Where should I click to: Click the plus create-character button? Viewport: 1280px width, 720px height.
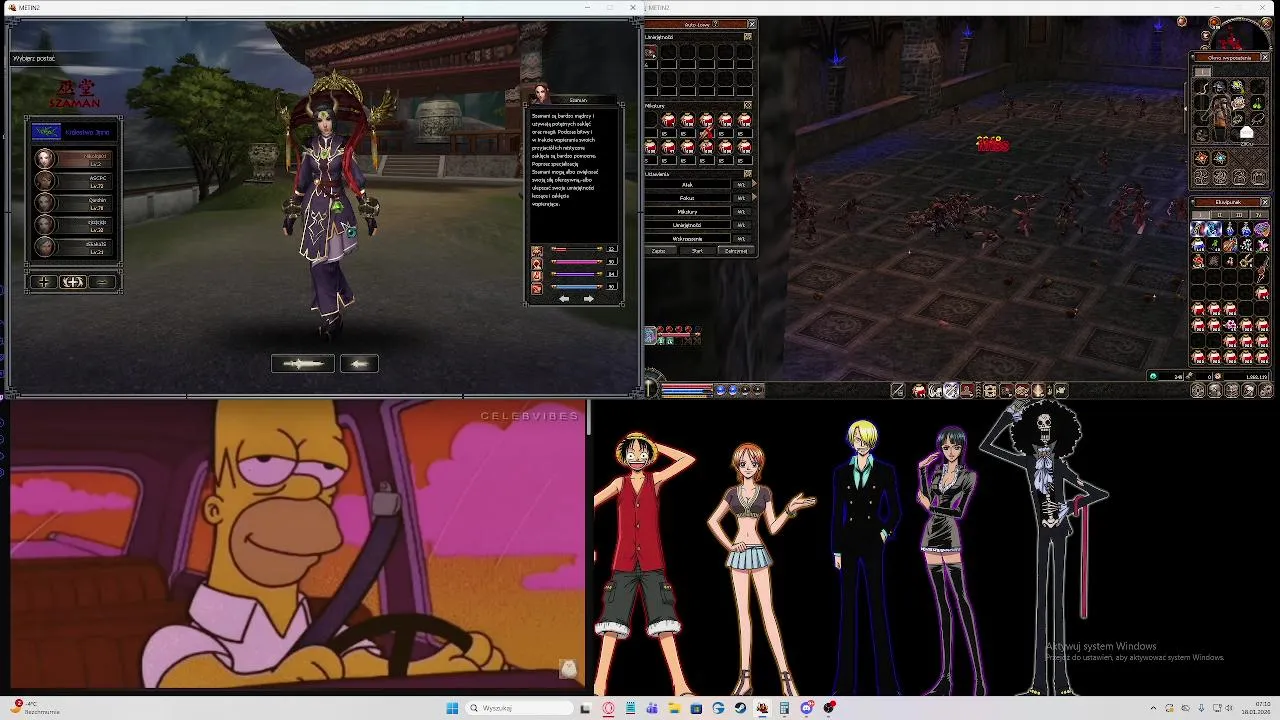click(44, 282)
